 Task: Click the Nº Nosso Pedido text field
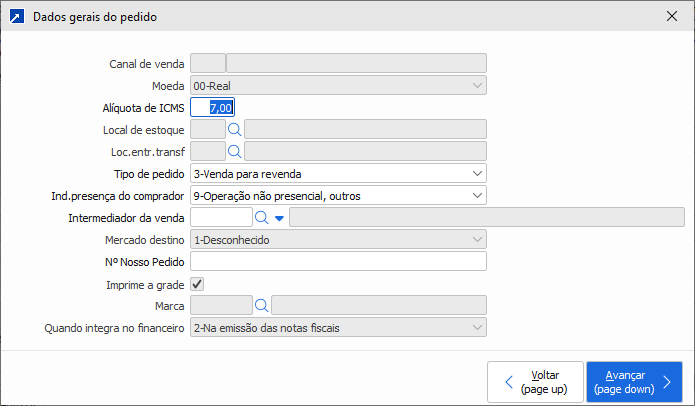click(338, 262)
